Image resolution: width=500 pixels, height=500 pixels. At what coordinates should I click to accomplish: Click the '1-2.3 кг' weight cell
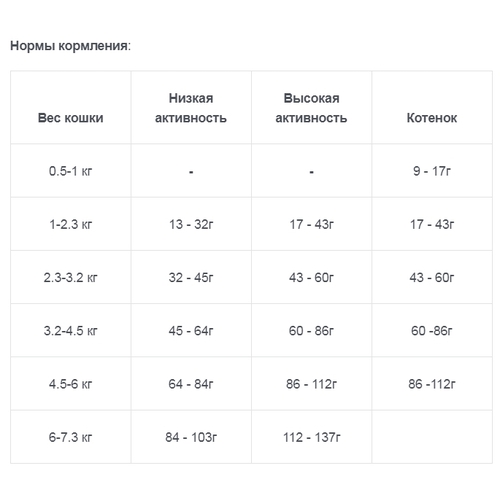pos(71,224)
